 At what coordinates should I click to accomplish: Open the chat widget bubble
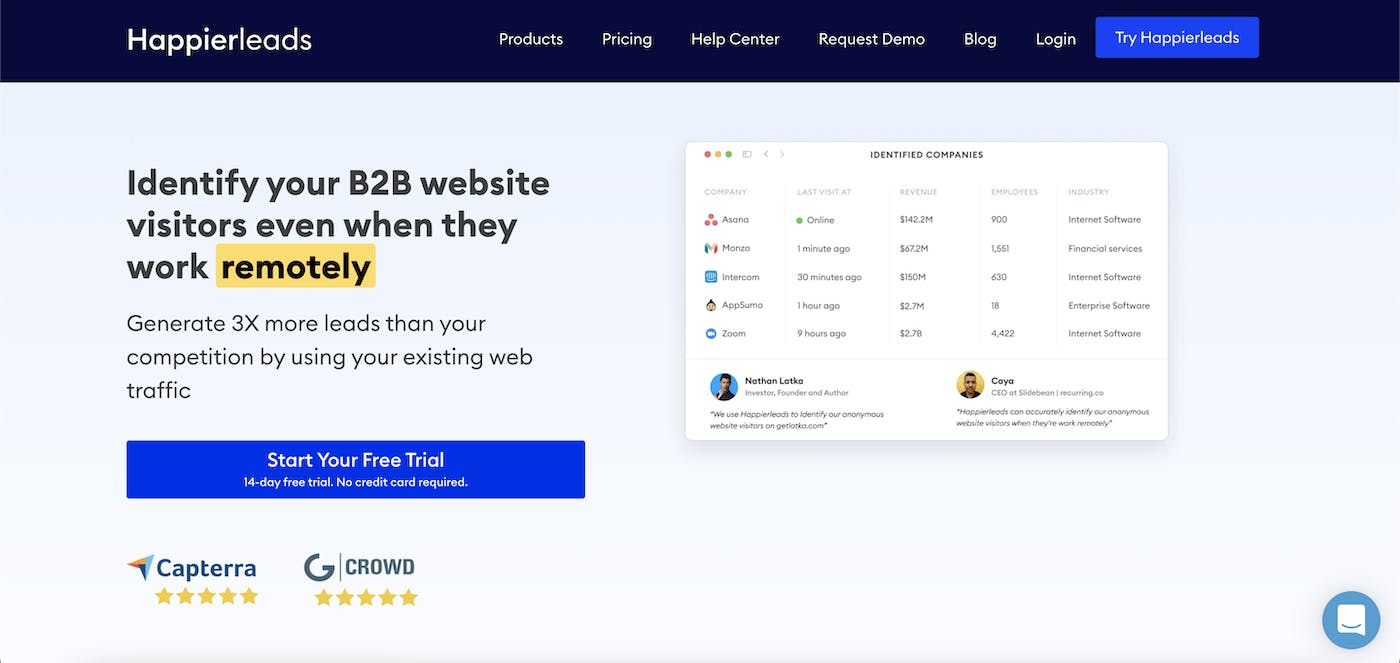[x=1351, y=620]
